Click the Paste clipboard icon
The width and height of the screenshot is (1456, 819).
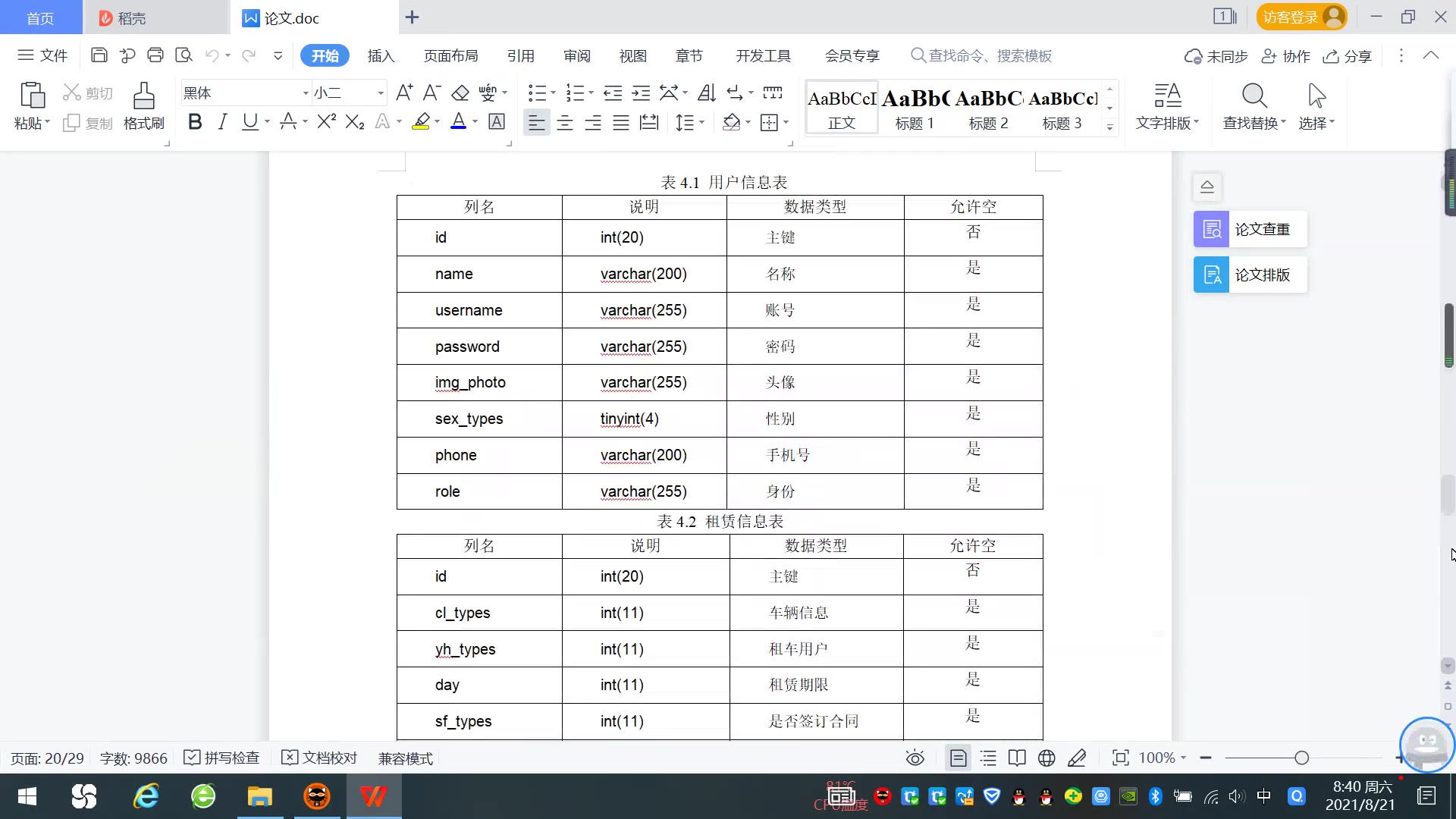tap(32, 96)
